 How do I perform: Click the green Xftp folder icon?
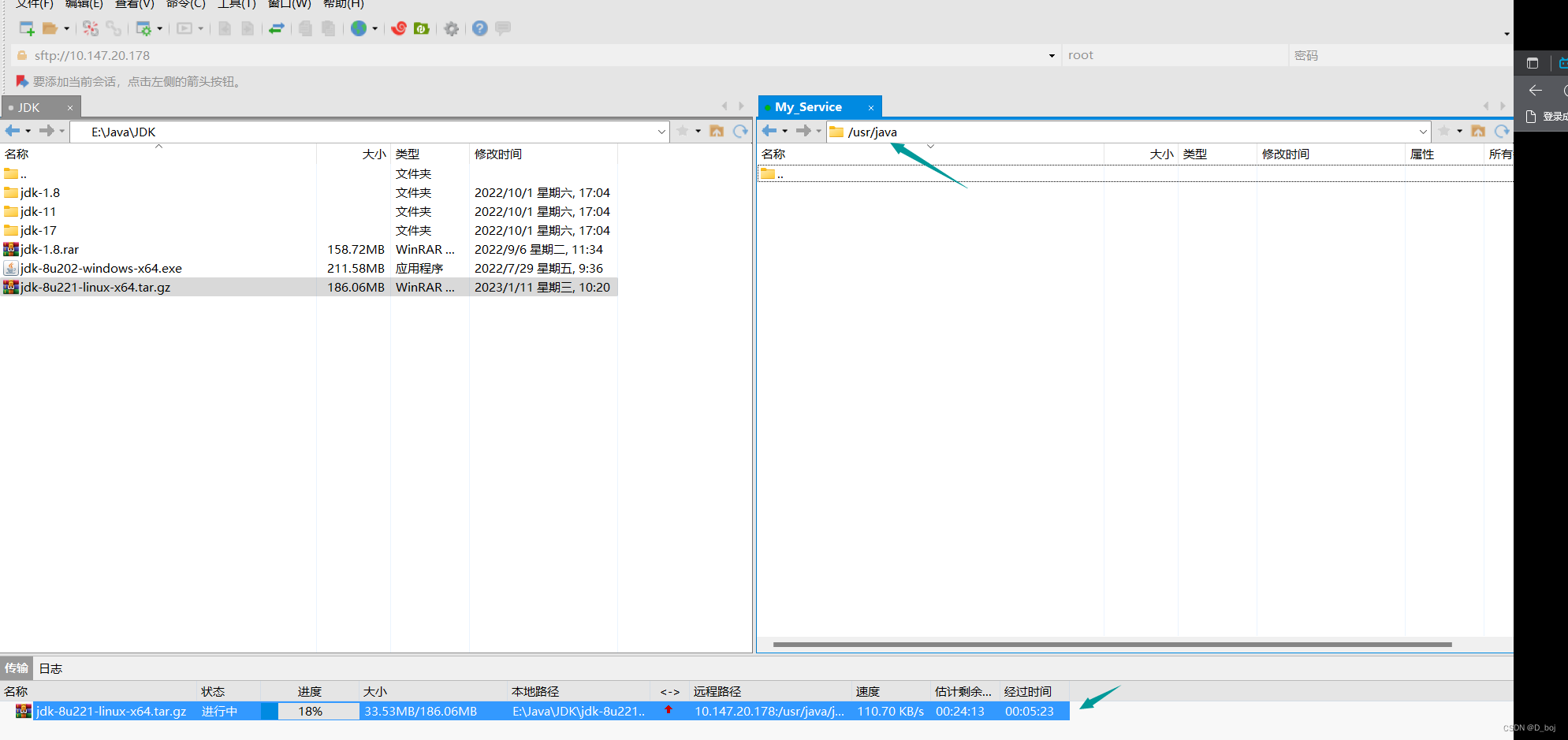pyautogui.click(x=422, y=28)
